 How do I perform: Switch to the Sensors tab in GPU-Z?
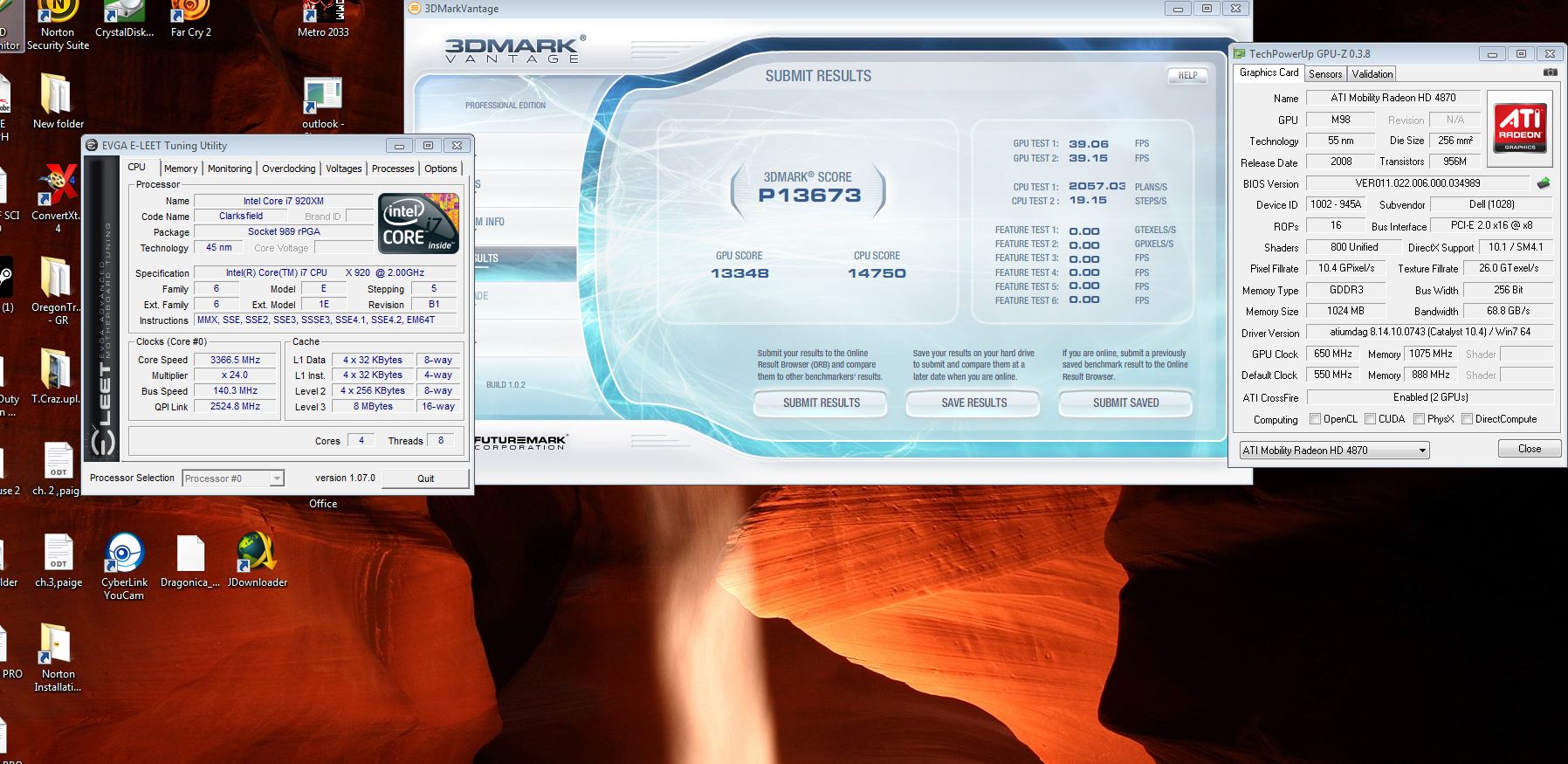click(x=1325, y=74)
